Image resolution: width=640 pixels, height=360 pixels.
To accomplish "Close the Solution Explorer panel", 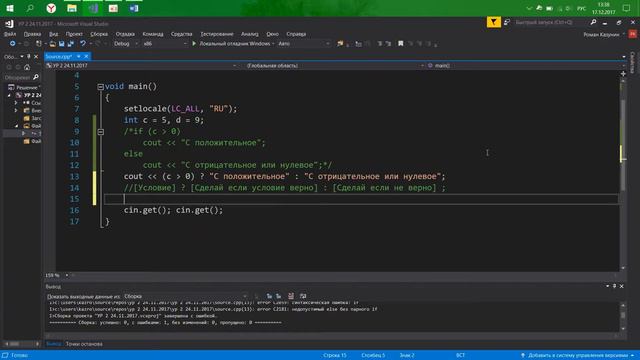I will (x=36, y=56).
